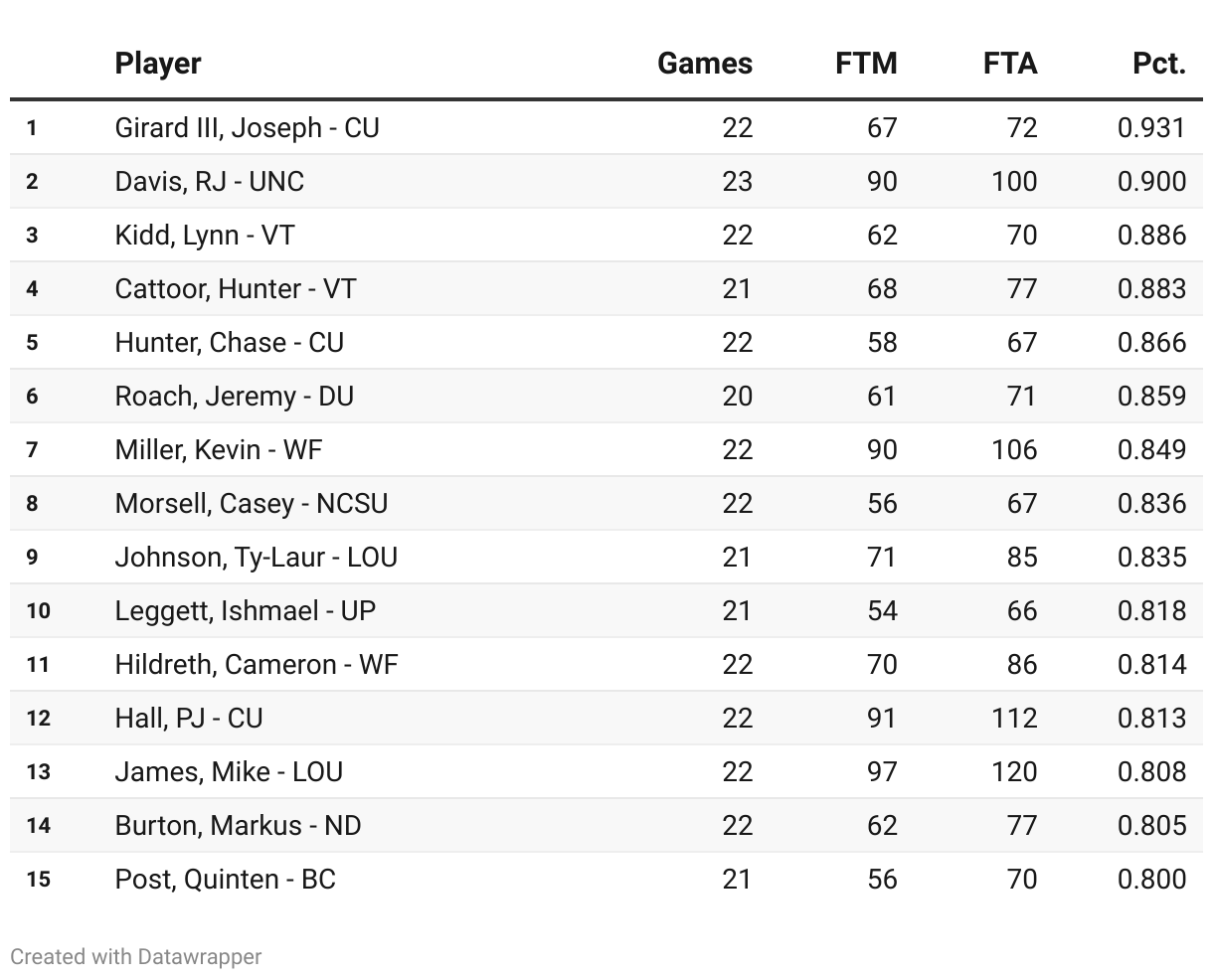Click Post, Quinten - BC entry
This screenshot has width=1213, height=980.
pyautogui.click(x=226, y=879)
